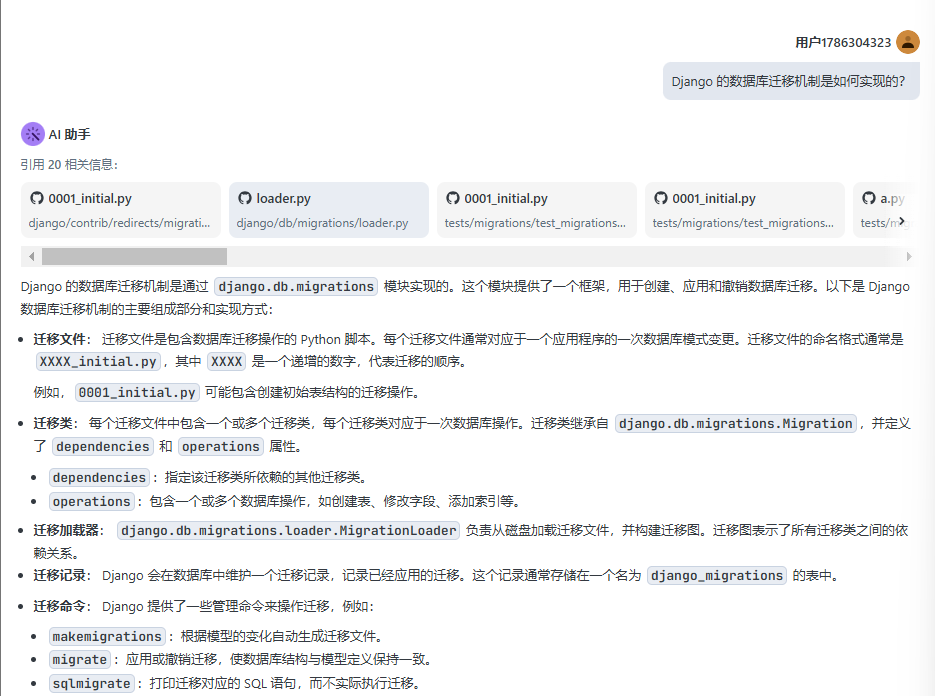Click the 迁移命令 bold heading

[60, 607]
